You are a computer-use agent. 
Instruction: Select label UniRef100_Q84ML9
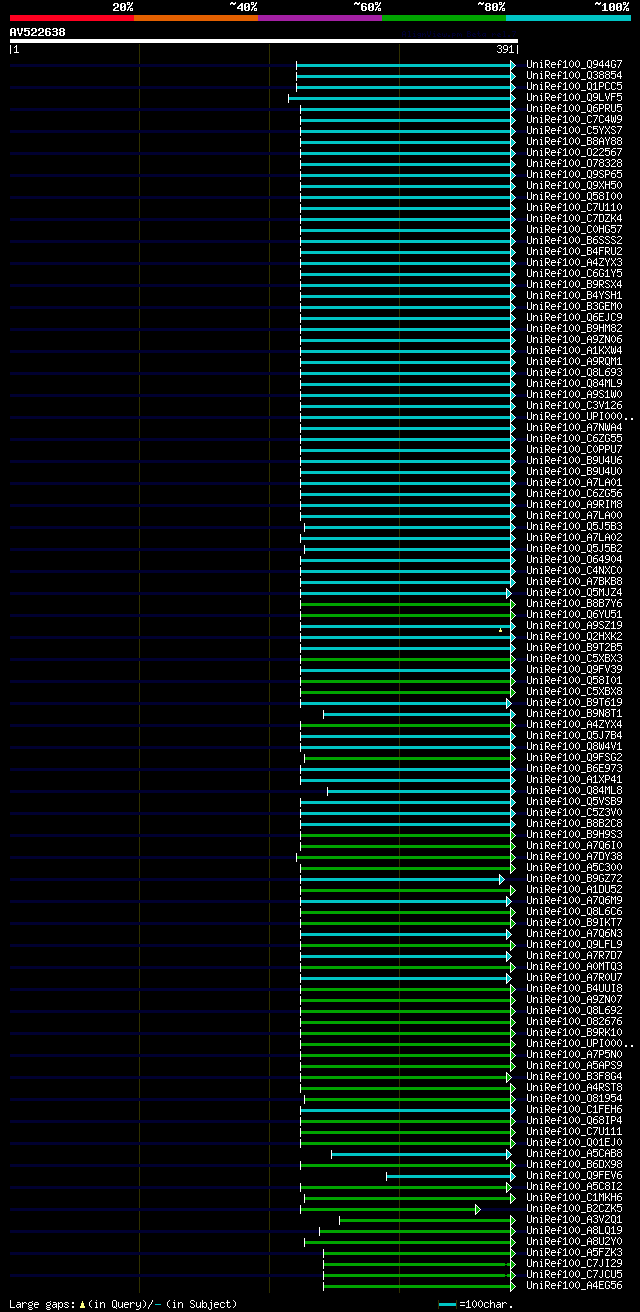pos(574,383)
